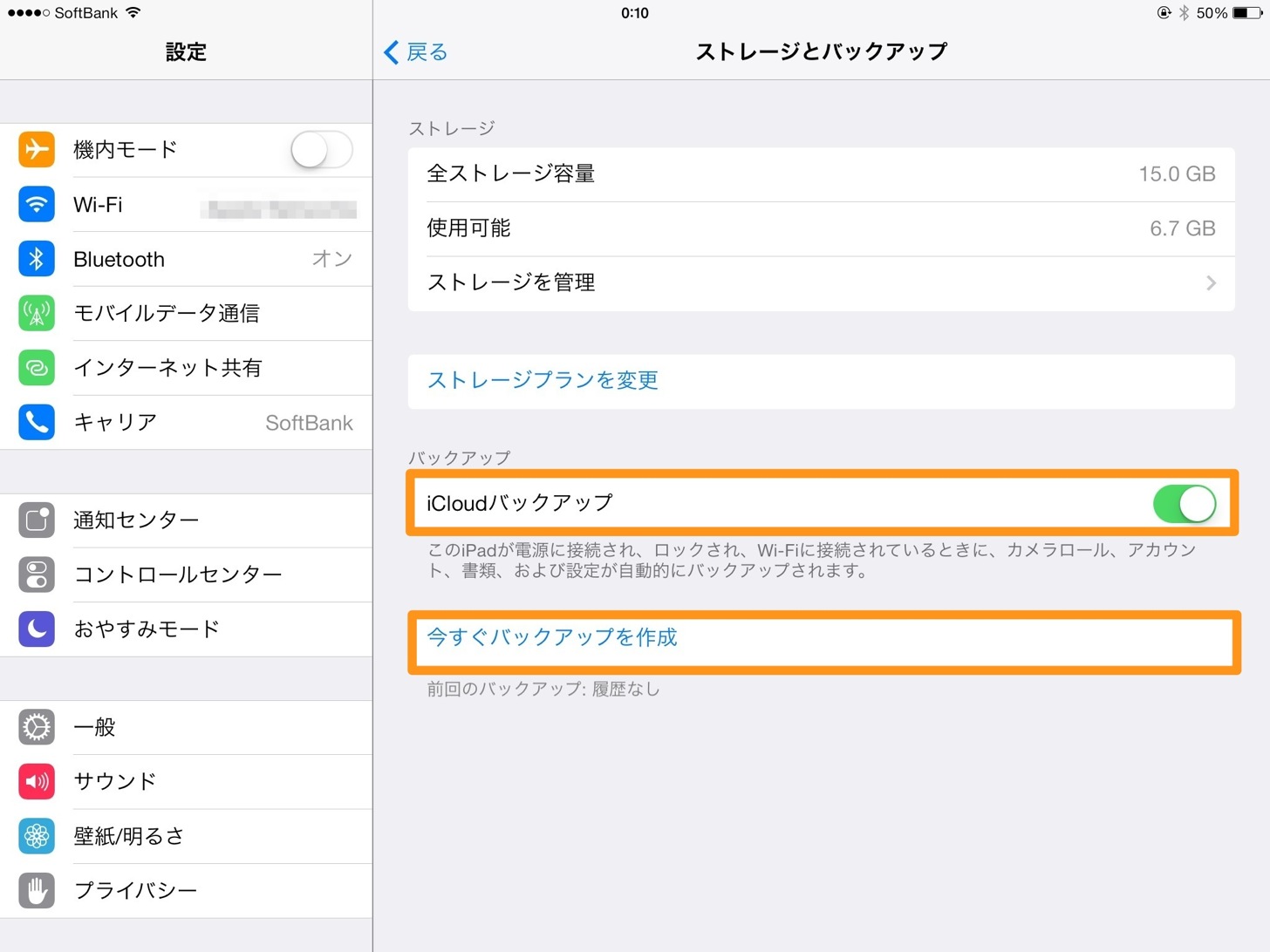The image size is (1270, 952).
Task: Open サウンド settings
Action: [x=186, y=781]
